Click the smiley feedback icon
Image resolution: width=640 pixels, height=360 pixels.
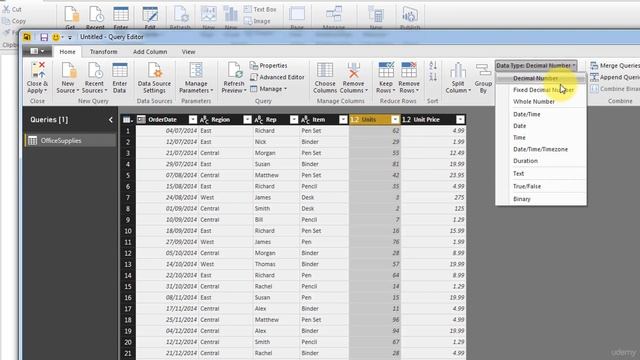pos(56,37)
